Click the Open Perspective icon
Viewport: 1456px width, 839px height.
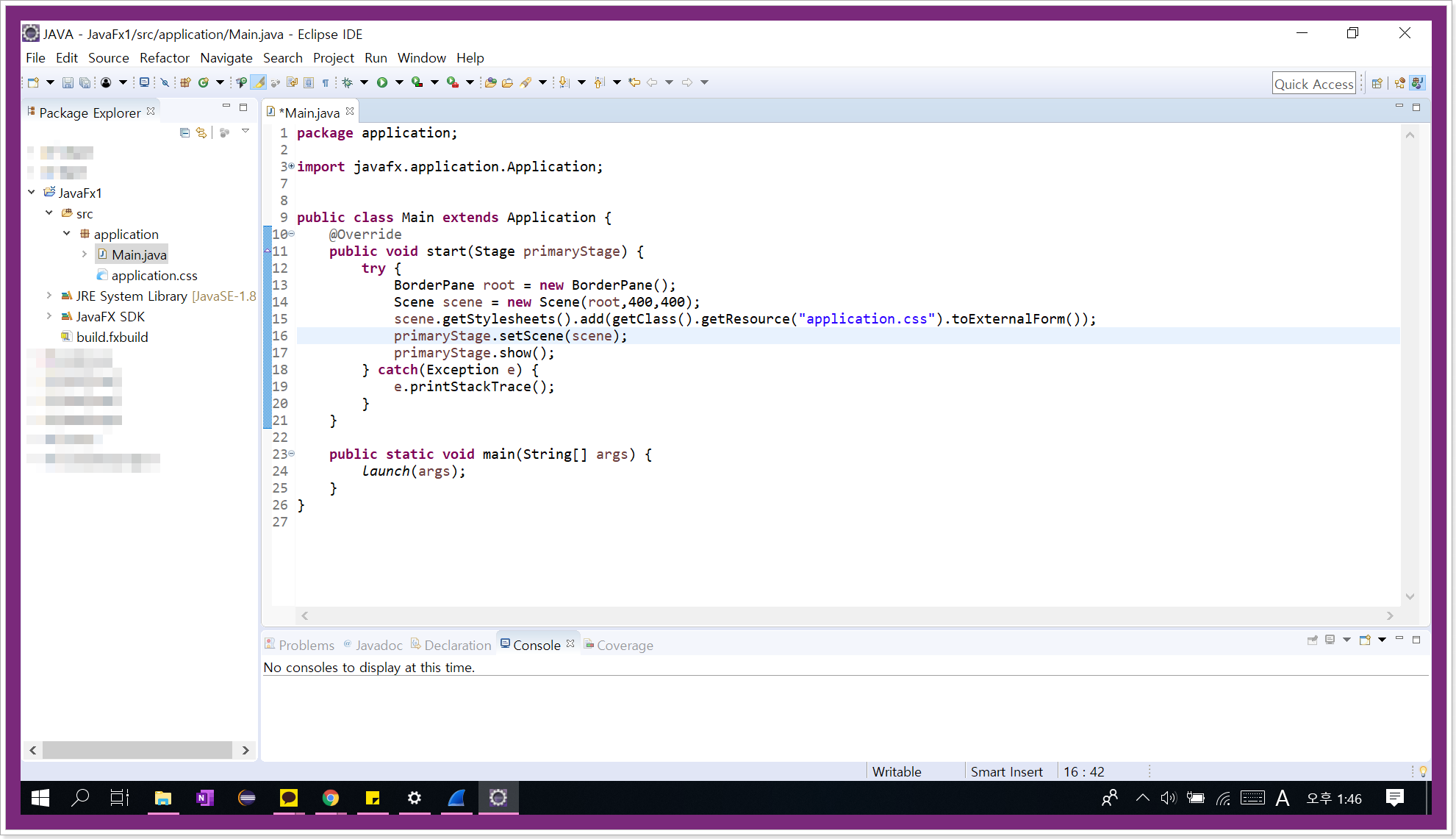[1377, 83]
